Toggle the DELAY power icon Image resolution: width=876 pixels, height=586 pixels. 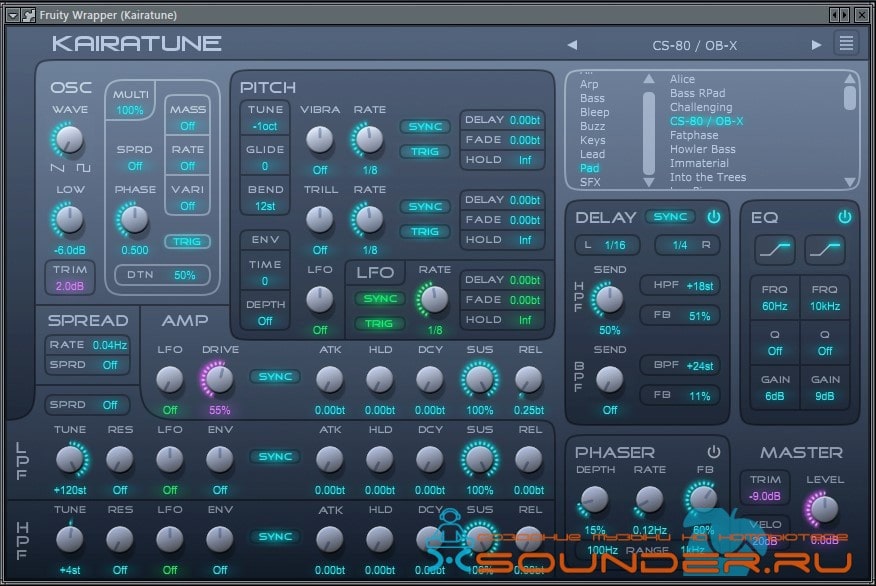[x=713, y=217]
